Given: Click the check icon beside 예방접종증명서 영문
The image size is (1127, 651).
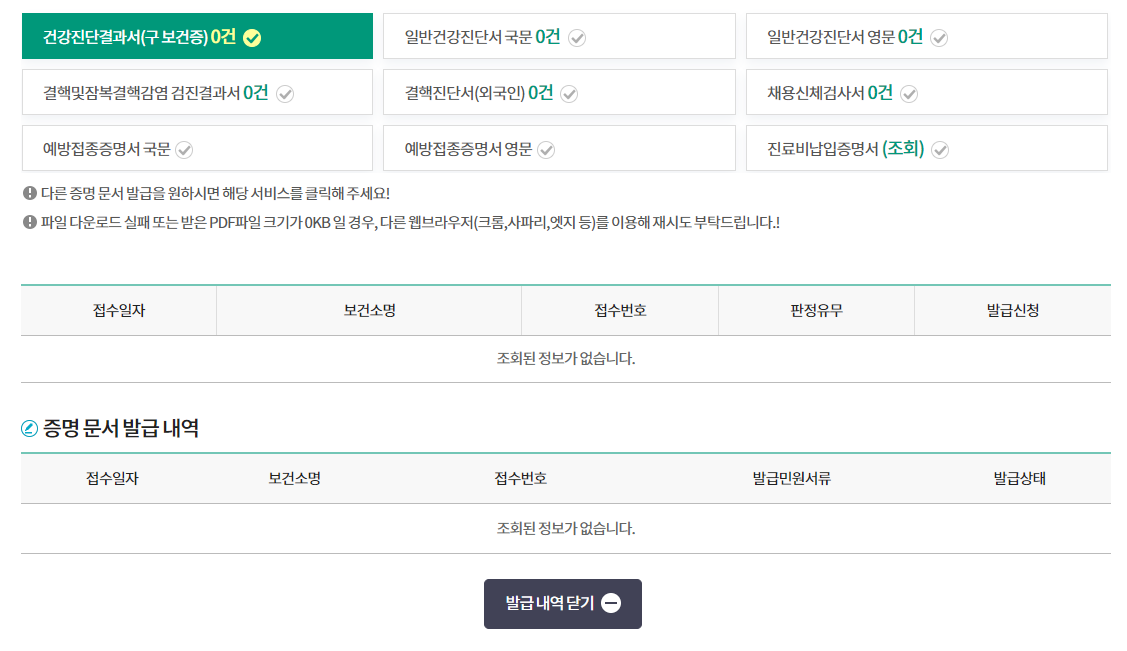Looking at the screenshot, I should (546, 148).
